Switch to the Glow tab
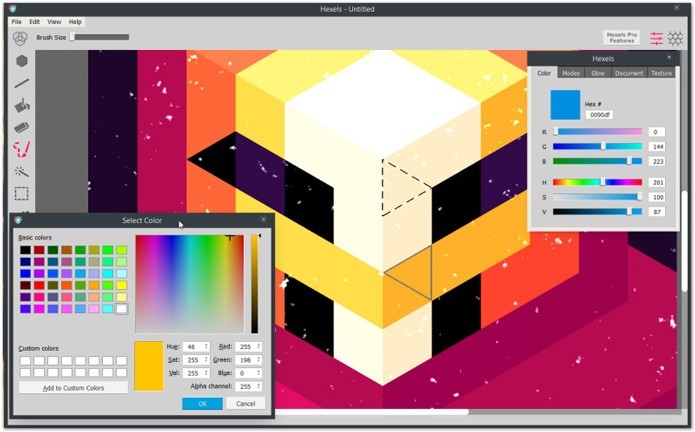The height and width of the screenshot is (432, 695). (598, 73)
